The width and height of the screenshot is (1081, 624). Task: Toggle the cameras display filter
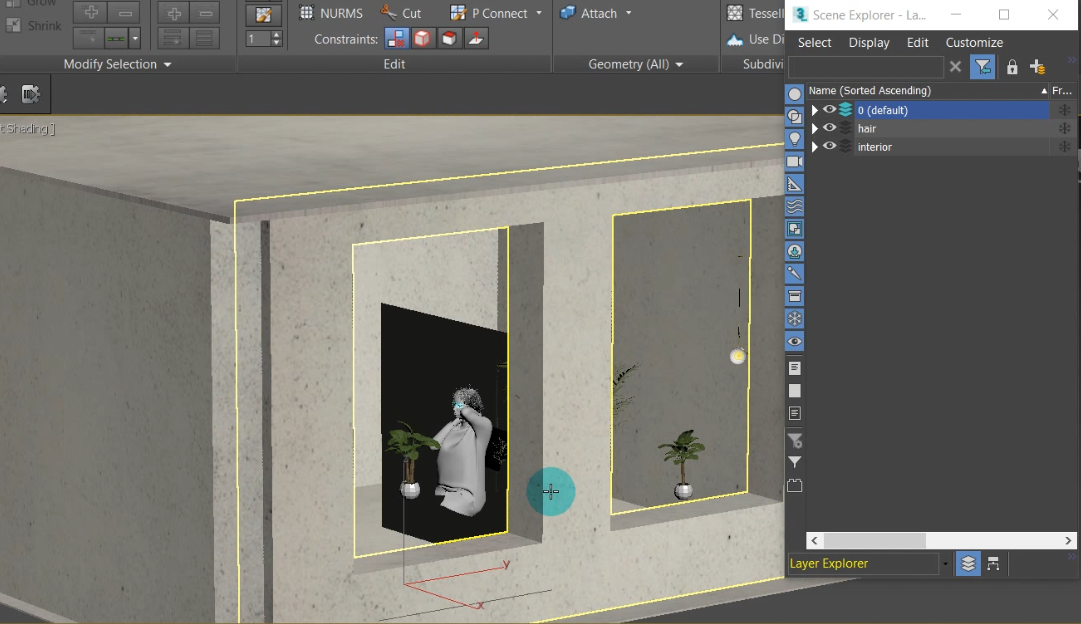click(794, 161)
